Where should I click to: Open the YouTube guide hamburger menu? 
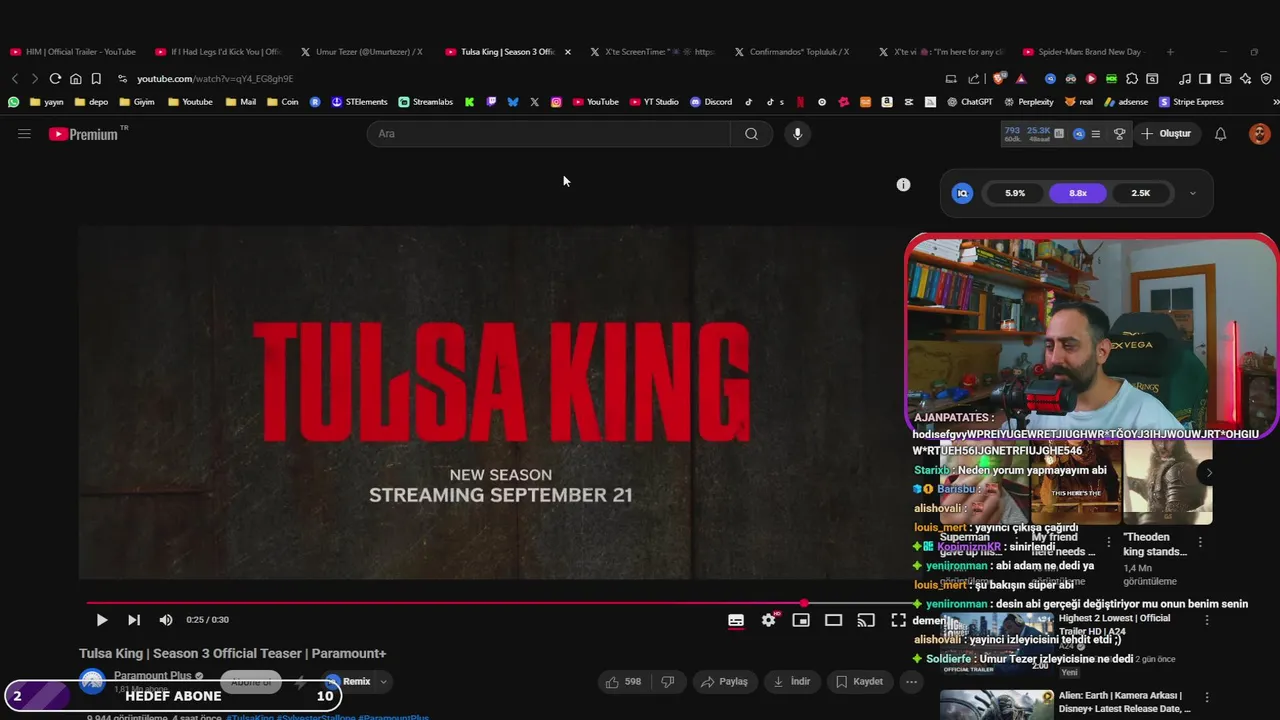coord(24,134)
